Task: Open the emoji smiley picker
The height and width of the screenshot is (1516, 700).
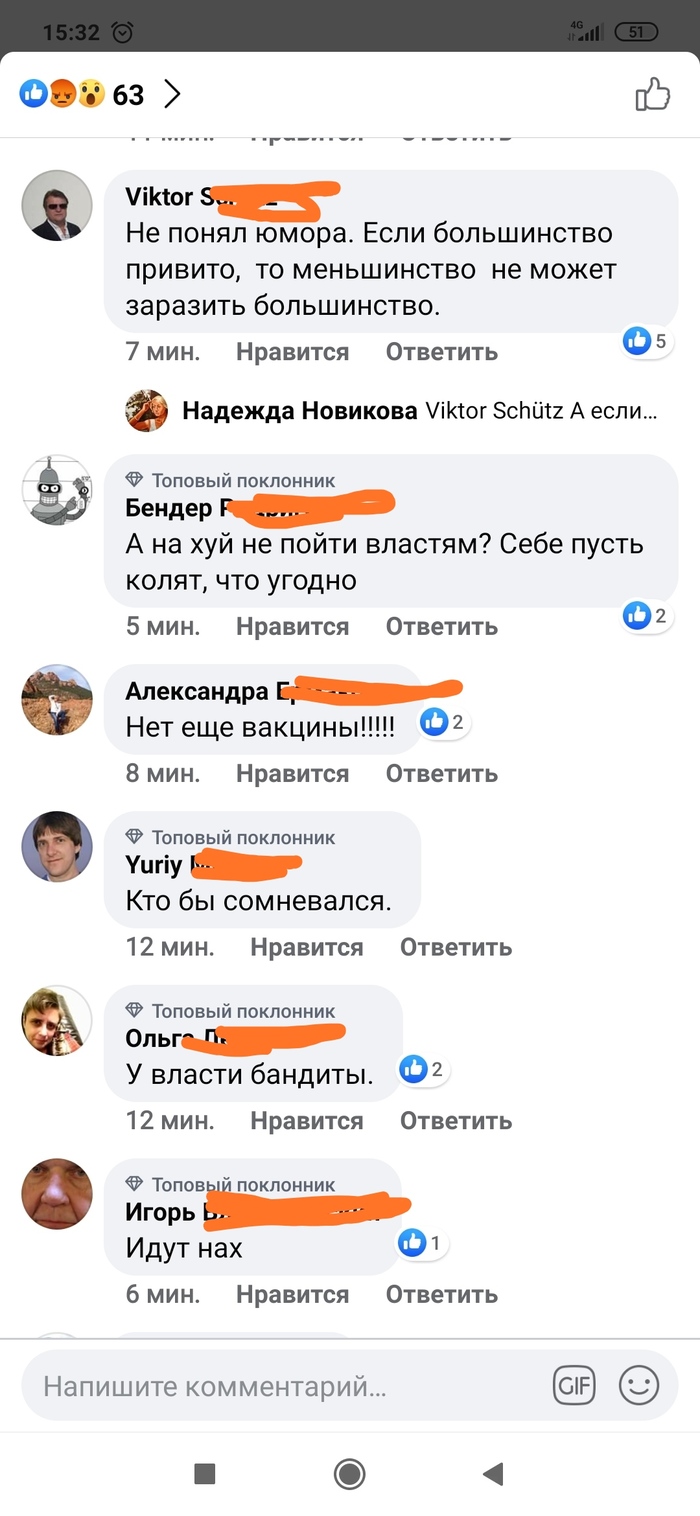Action: [639, 1386]
